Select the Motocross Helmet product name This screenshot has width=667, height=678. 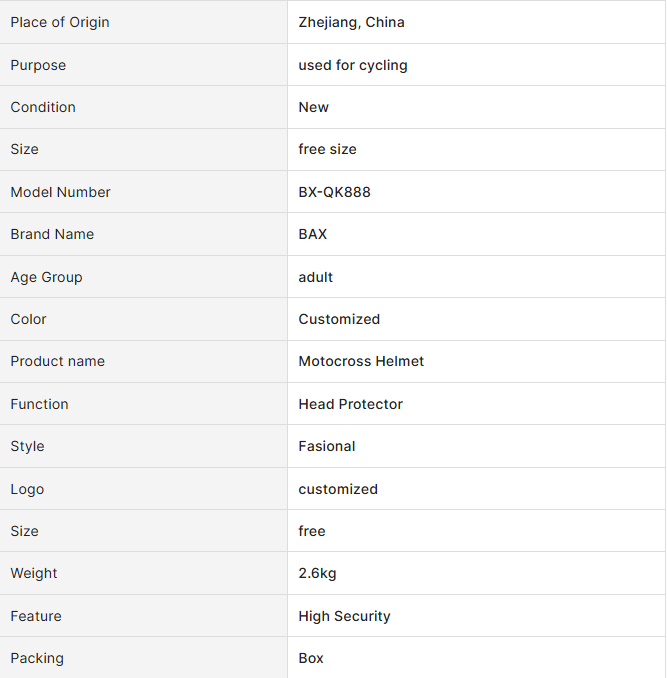coord(361,361)
